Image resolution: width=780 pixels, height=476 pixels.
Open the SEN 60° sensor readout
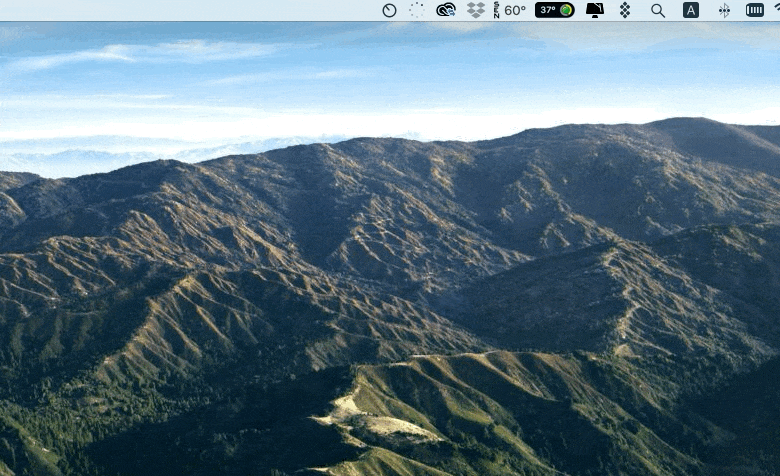[x=510, y=10]
